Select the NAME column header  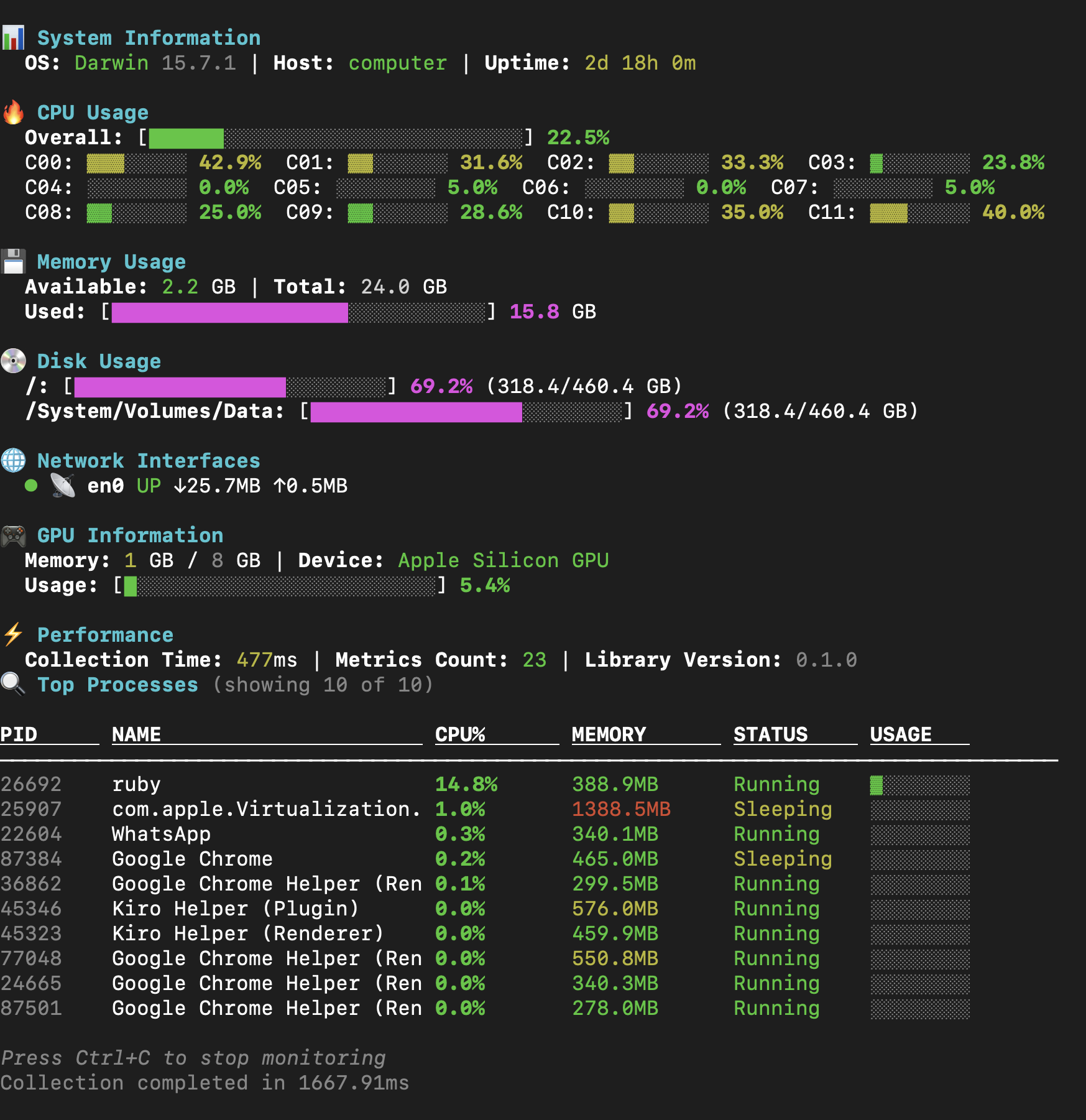137,734
